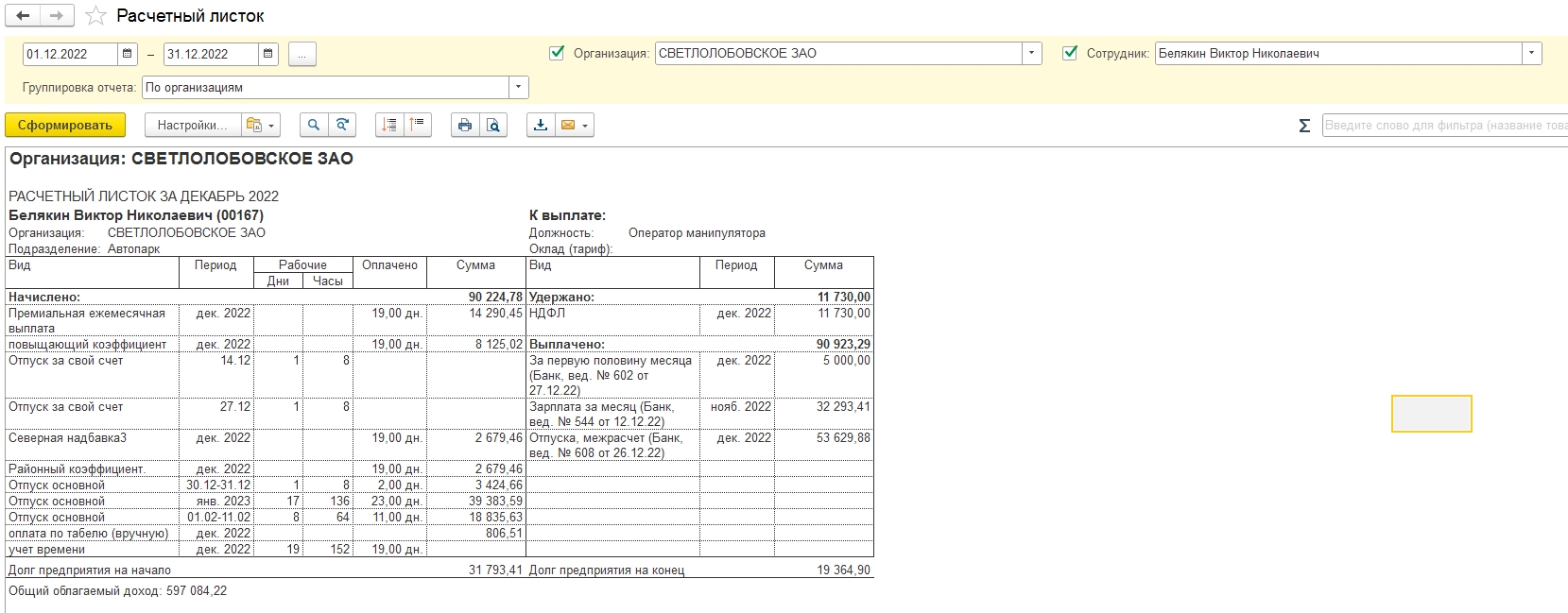Select employee name with code (00167)
1568x613 pixels.
(136, 215)
